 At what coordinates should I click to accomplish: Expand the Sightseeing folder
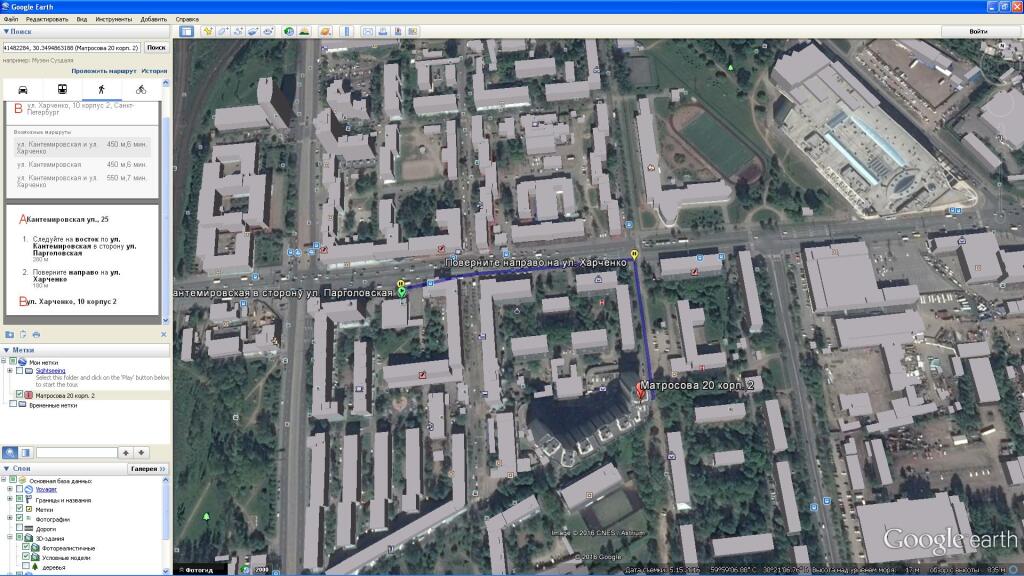click(9, 370)
